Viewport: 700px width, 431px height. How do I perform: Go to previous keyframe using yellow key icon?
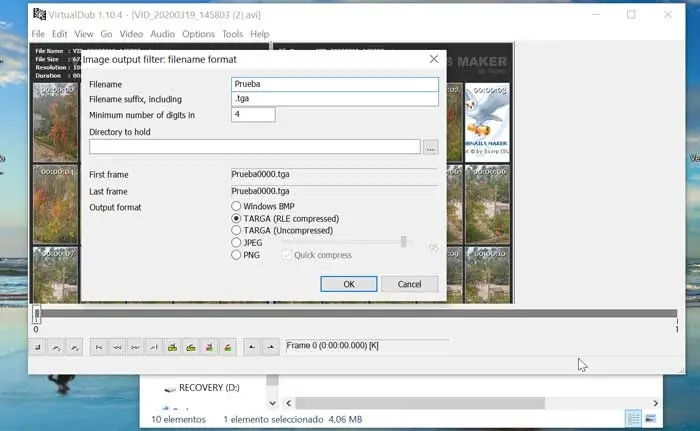tap(172, 347)
